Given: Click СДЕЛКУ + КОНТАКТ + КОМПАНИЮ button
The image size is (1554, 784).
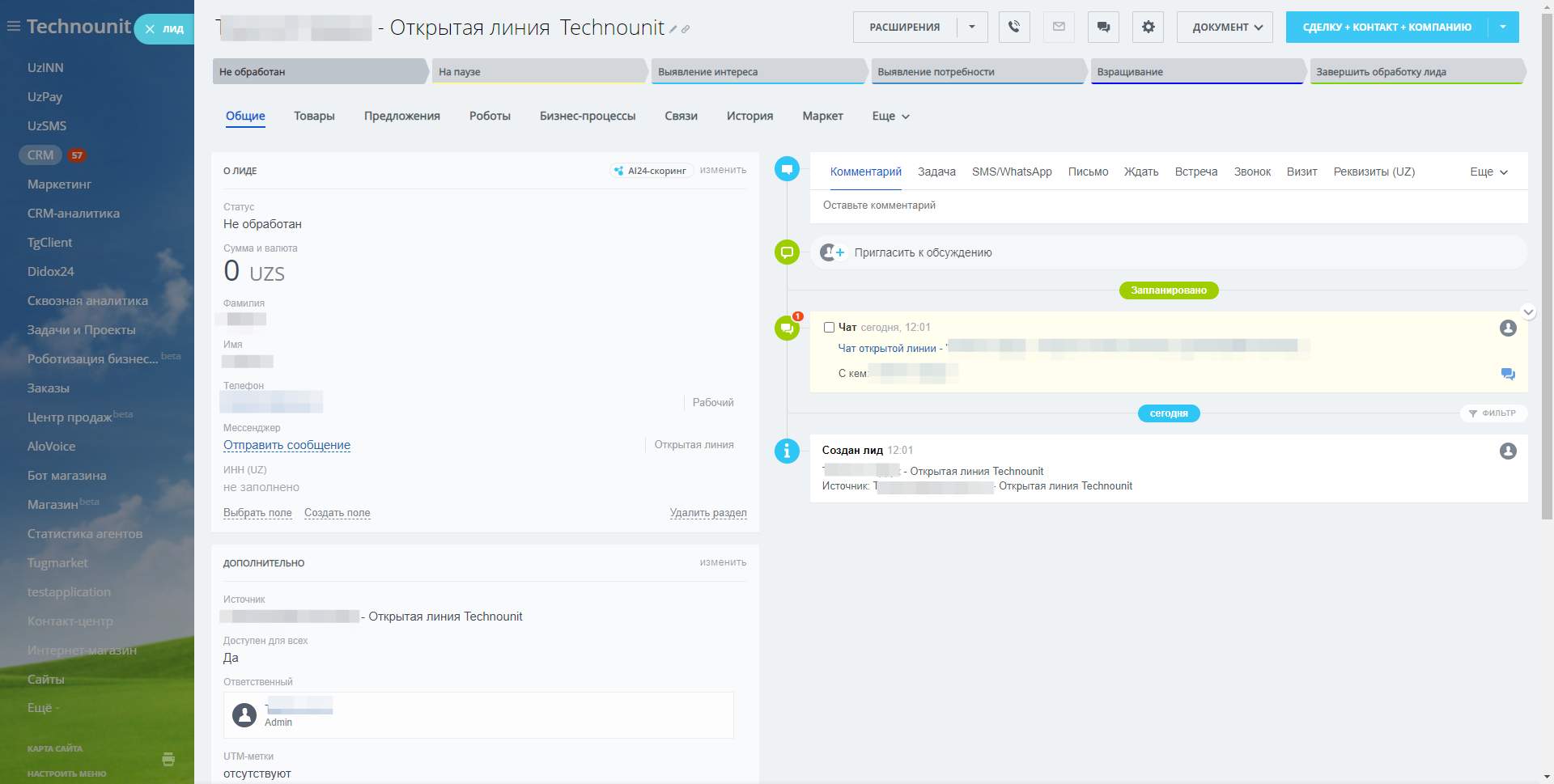Looking at the screenshot, I should click(x=1386, y=27).
